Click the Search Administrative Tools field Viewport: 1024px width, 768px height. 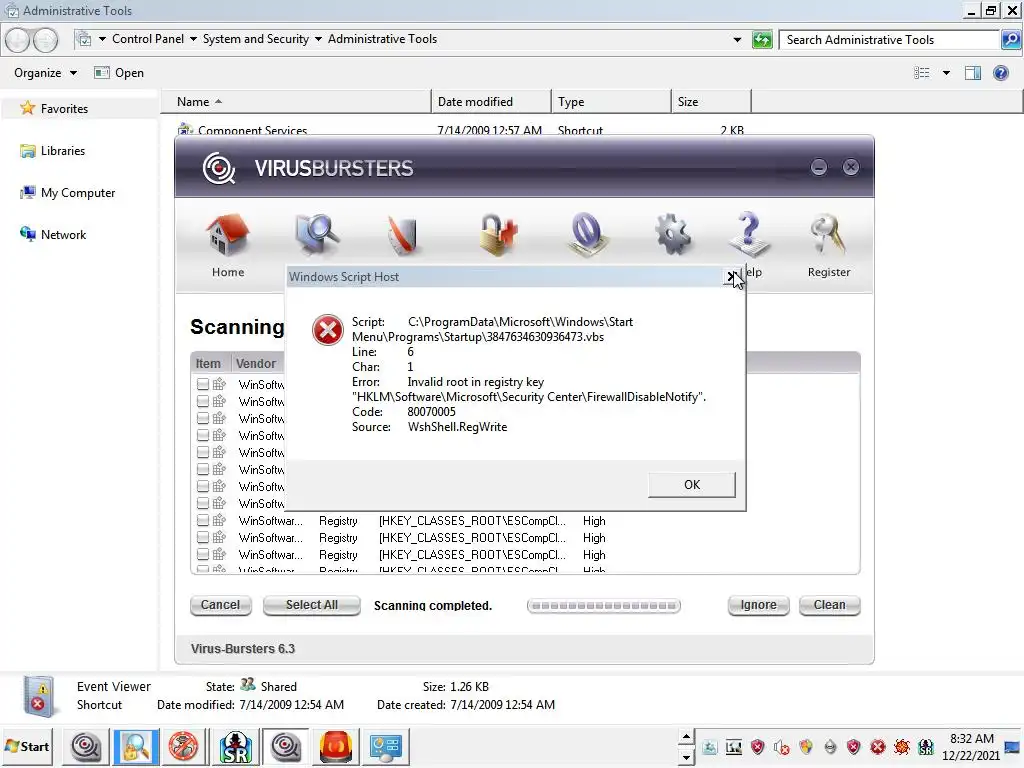(x=891, y=40)
